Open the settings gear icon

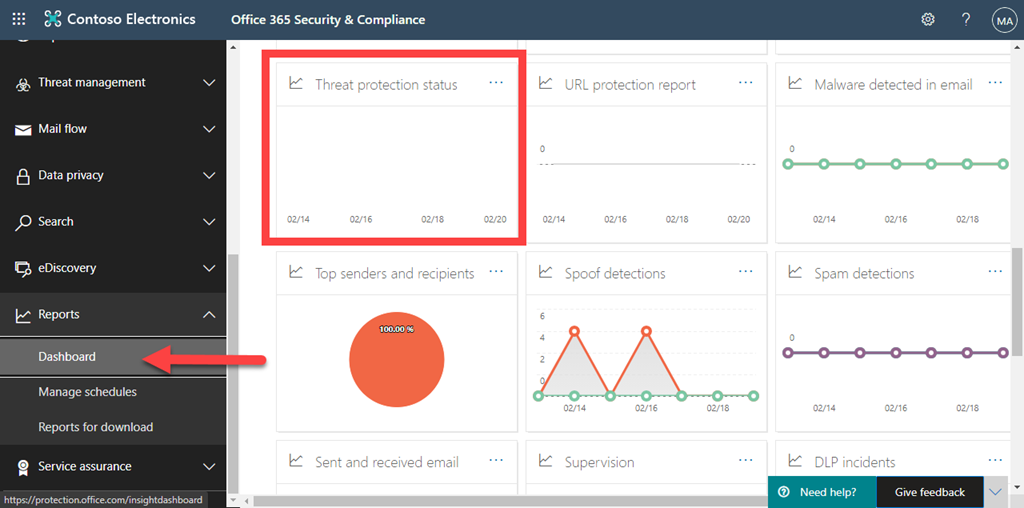click(x=928, y=19)
